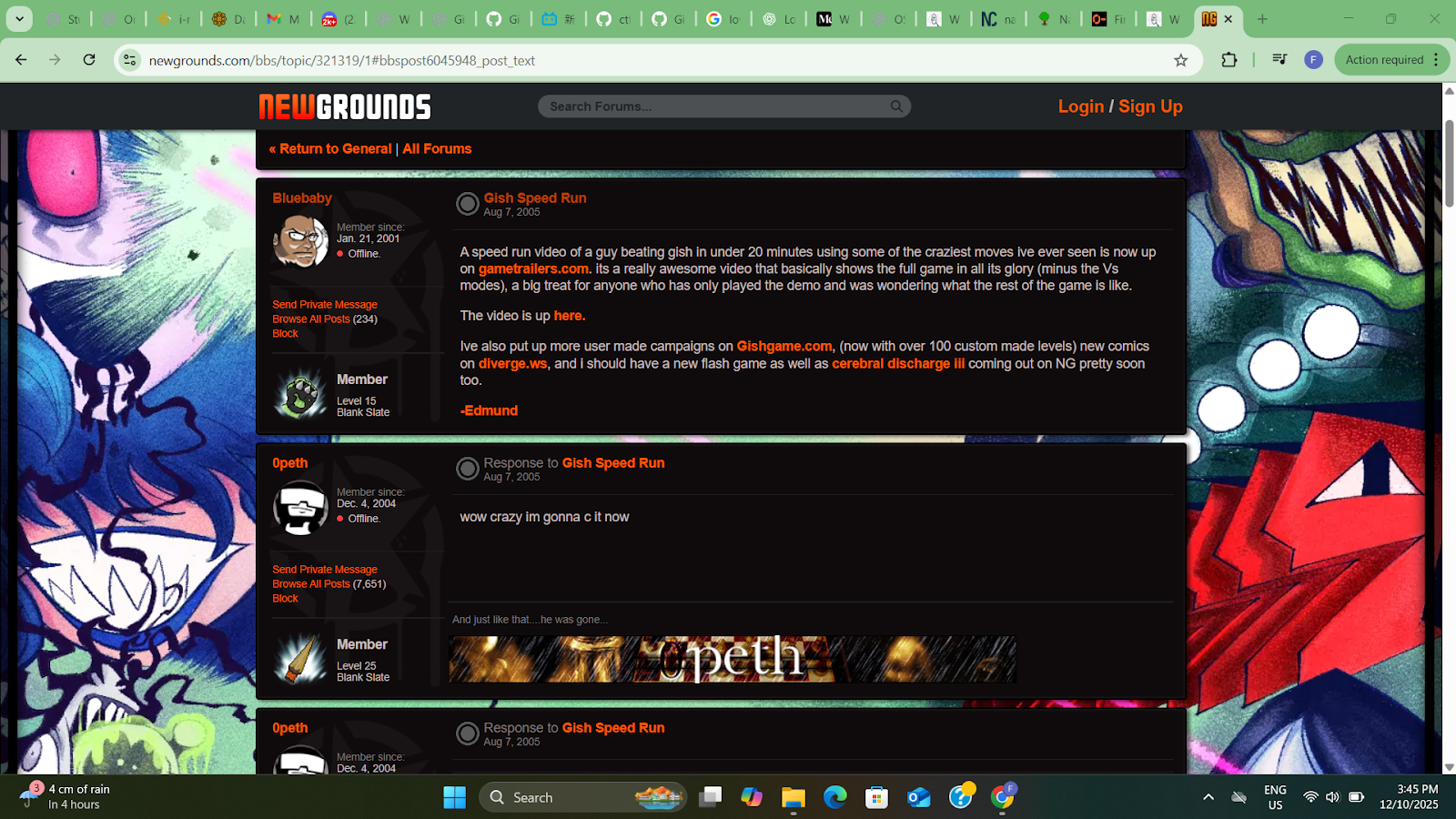Image resolution: width=1456 pixels, height=819 pixels.
Task: Open All Forums link
Action: click(x=437, y=148)
